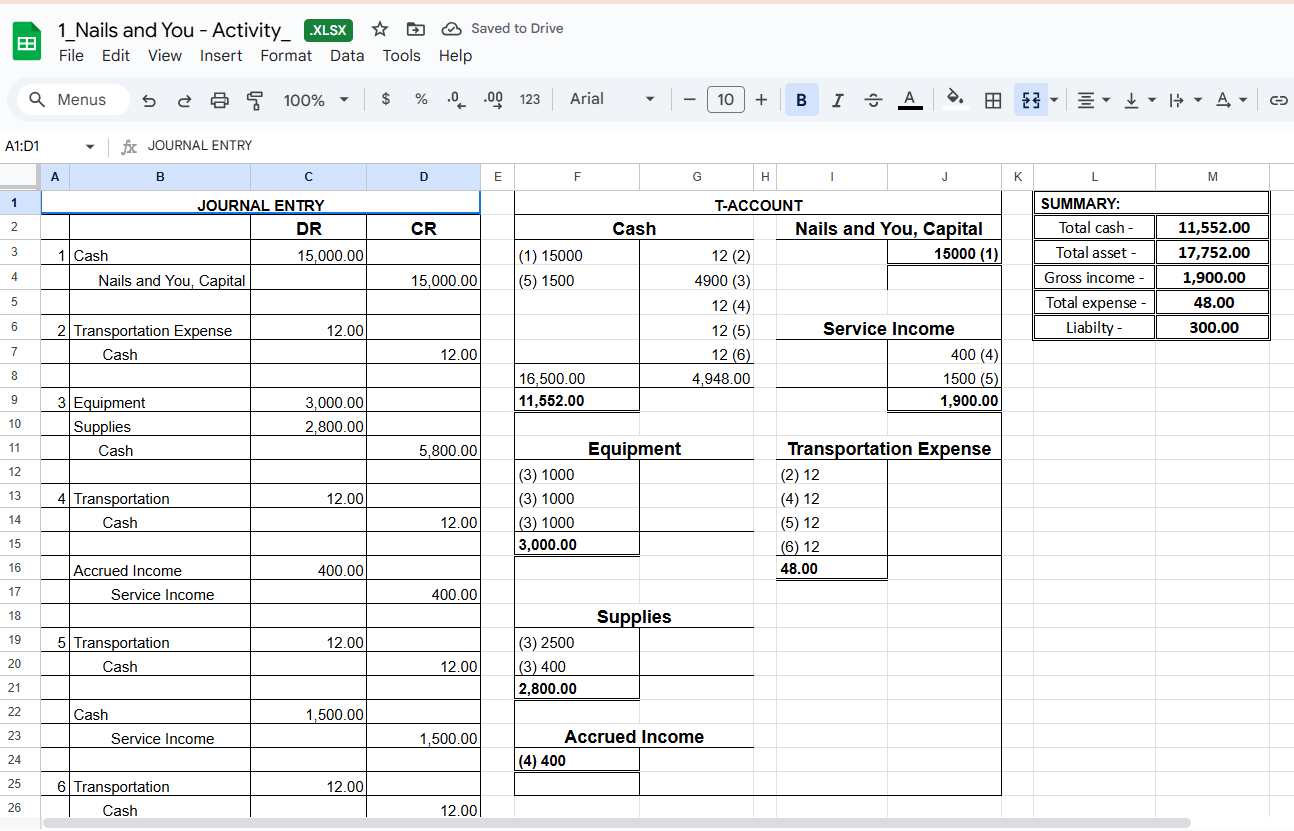The height and width of the screenshot is (831, 1294).
Task: Click the document title text
Action: [x=175, y=30]
